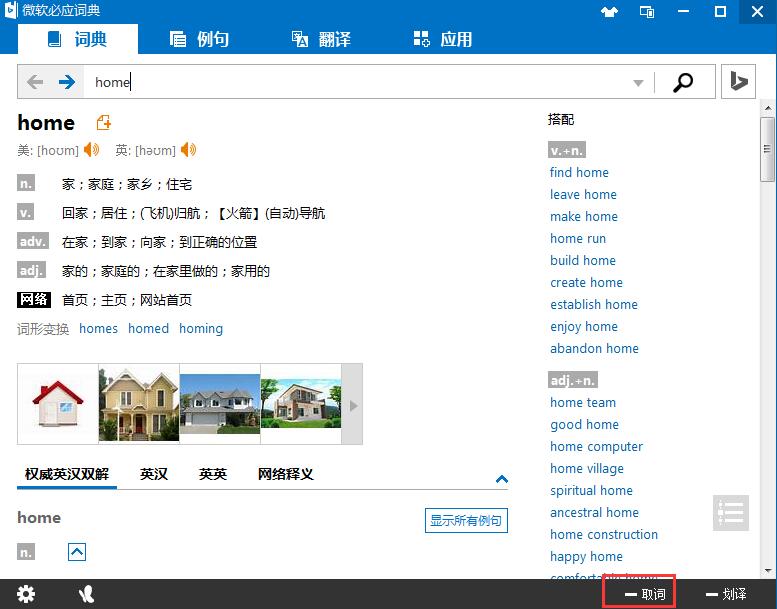
Task: Collapse the n. entry expander box
Action: pos(77,551)
